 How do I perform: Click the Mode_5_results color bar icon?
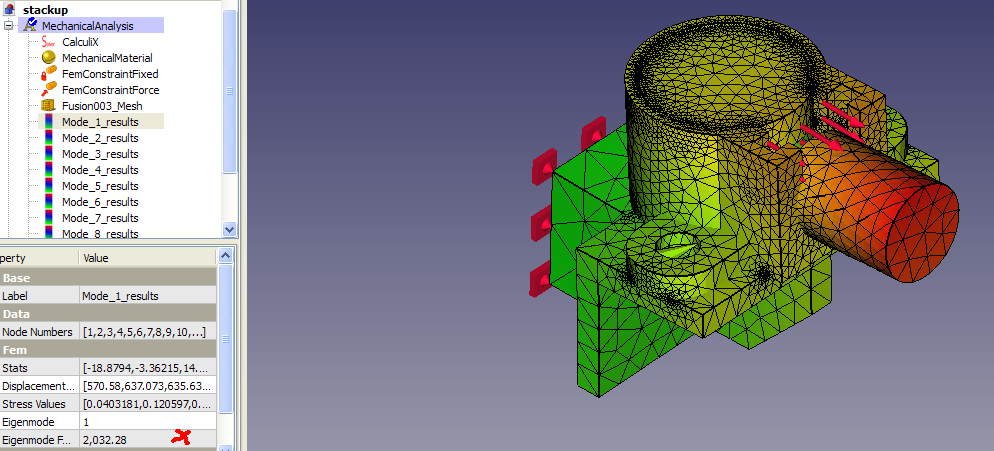(x=48, y=186)
